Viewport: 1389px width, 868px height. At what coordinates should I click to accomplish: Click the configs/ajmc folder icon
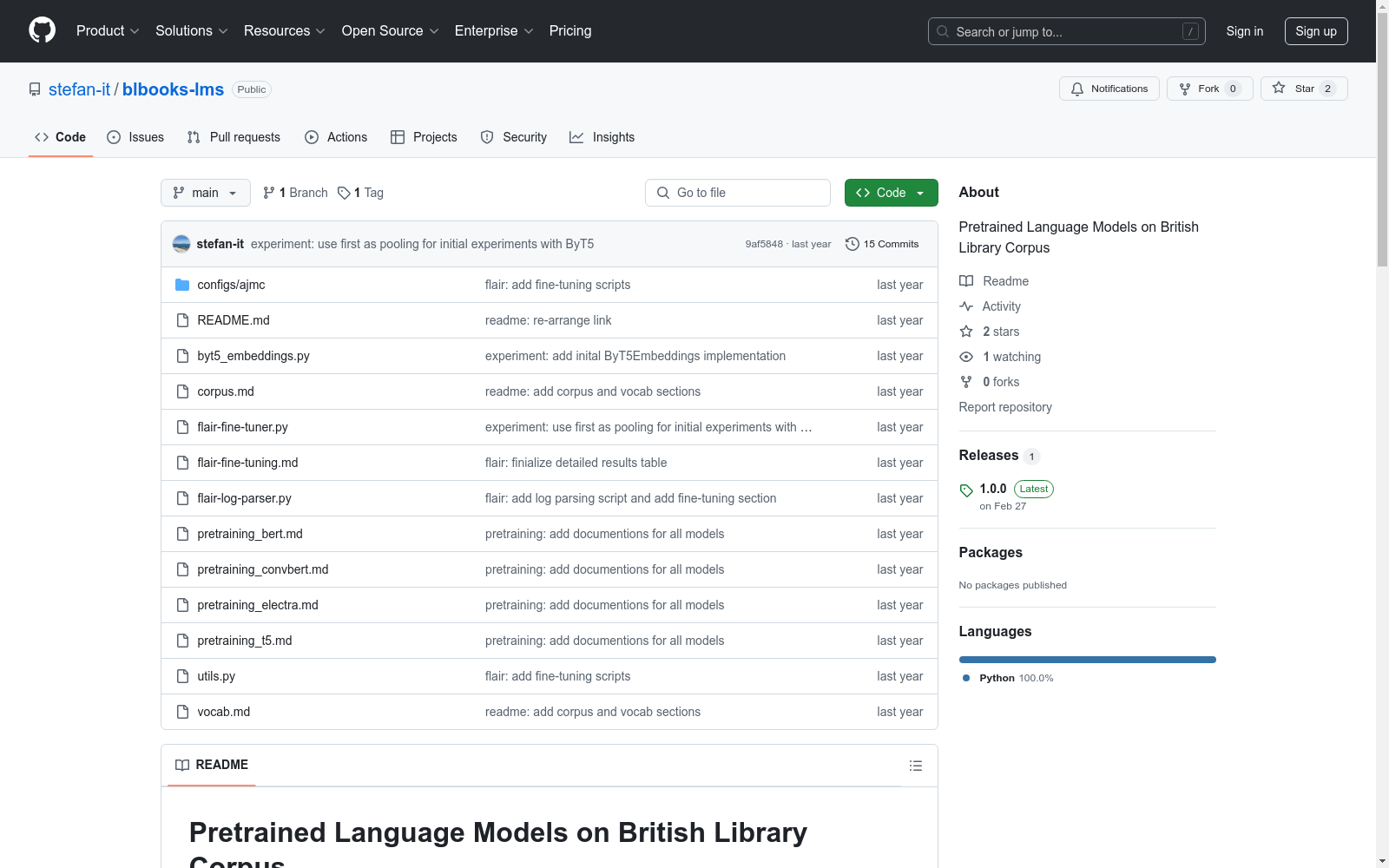182,285
